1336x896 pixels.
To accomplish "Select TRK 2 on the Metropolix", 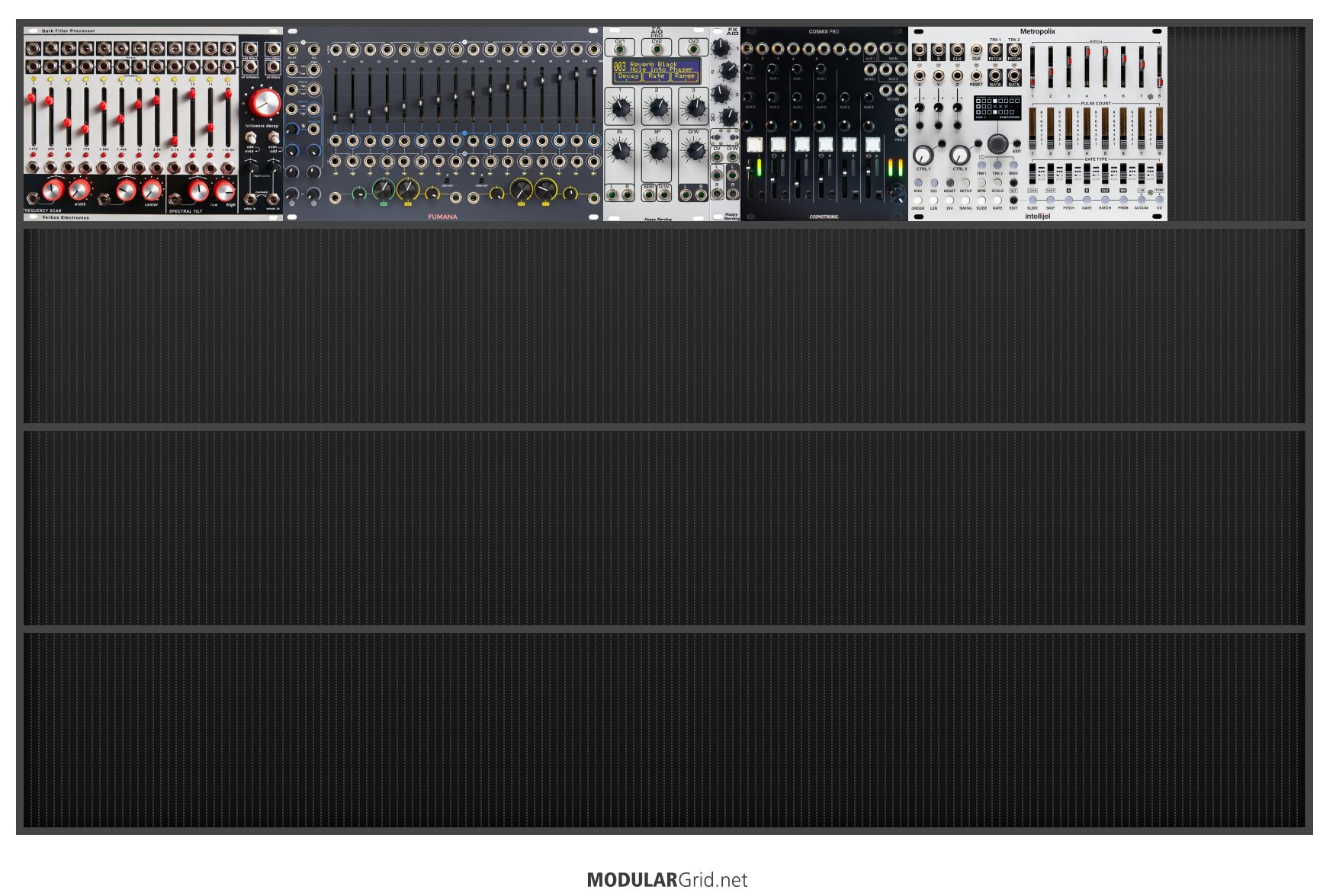I will (997, 165).
